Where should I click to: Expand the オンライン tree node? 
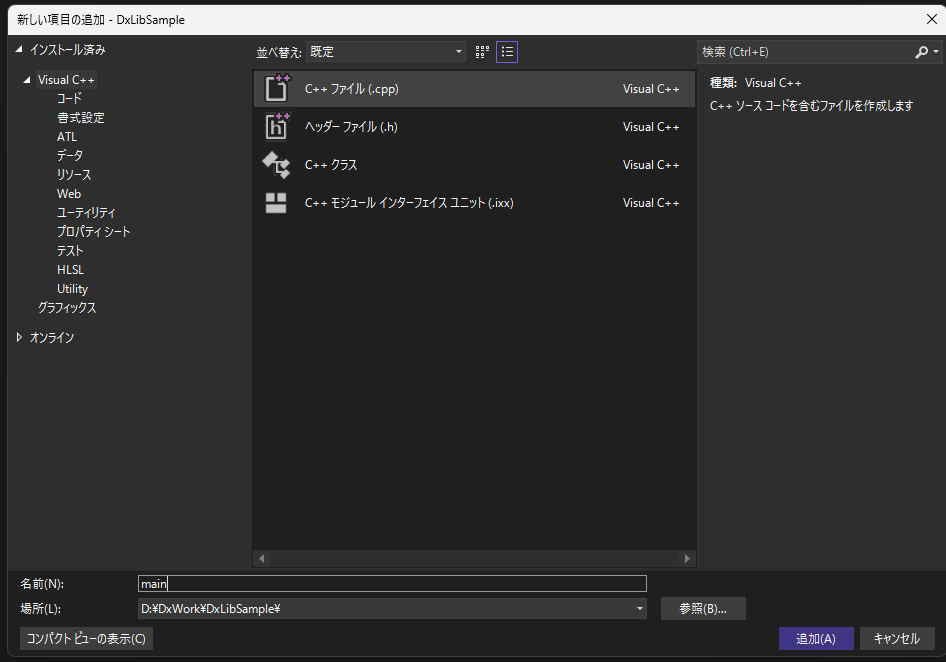coord(19,337)
